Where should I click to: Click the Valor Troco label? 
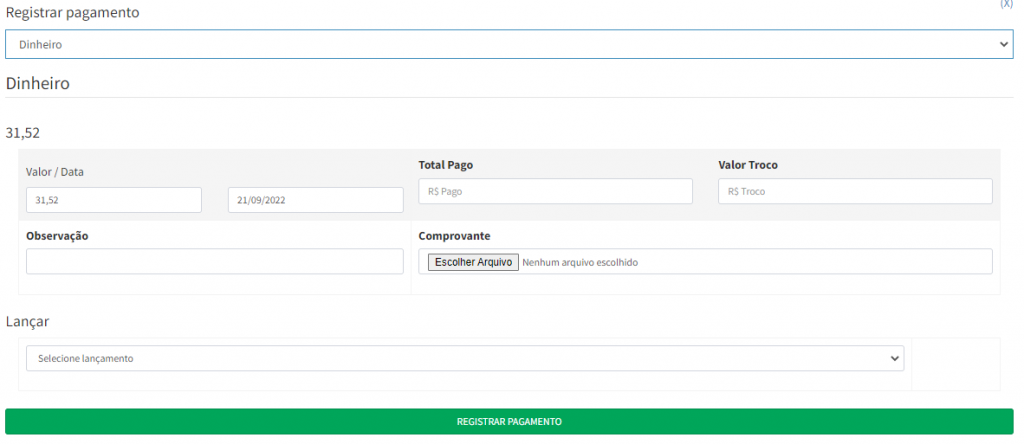[x=747, y=165]
